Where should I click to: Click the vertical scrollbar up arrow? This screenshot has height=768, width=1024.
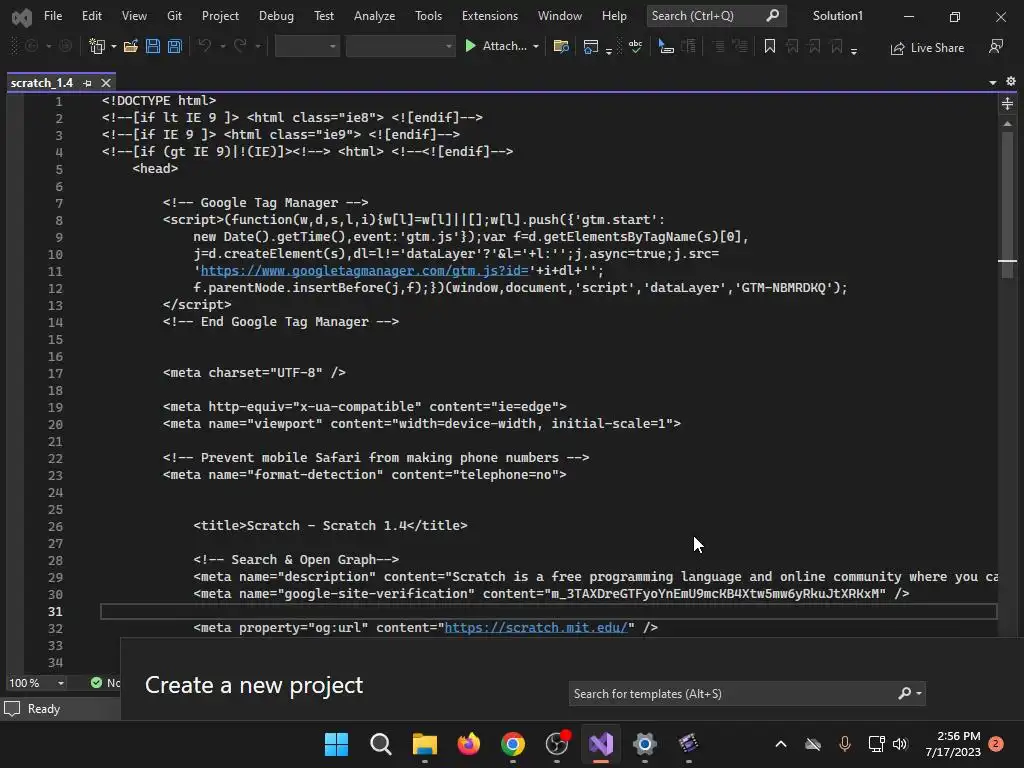1007,123
